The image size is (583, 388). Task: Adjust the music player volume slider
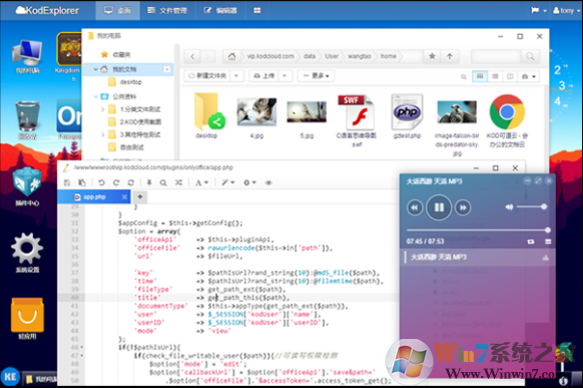tap(532, 207)
